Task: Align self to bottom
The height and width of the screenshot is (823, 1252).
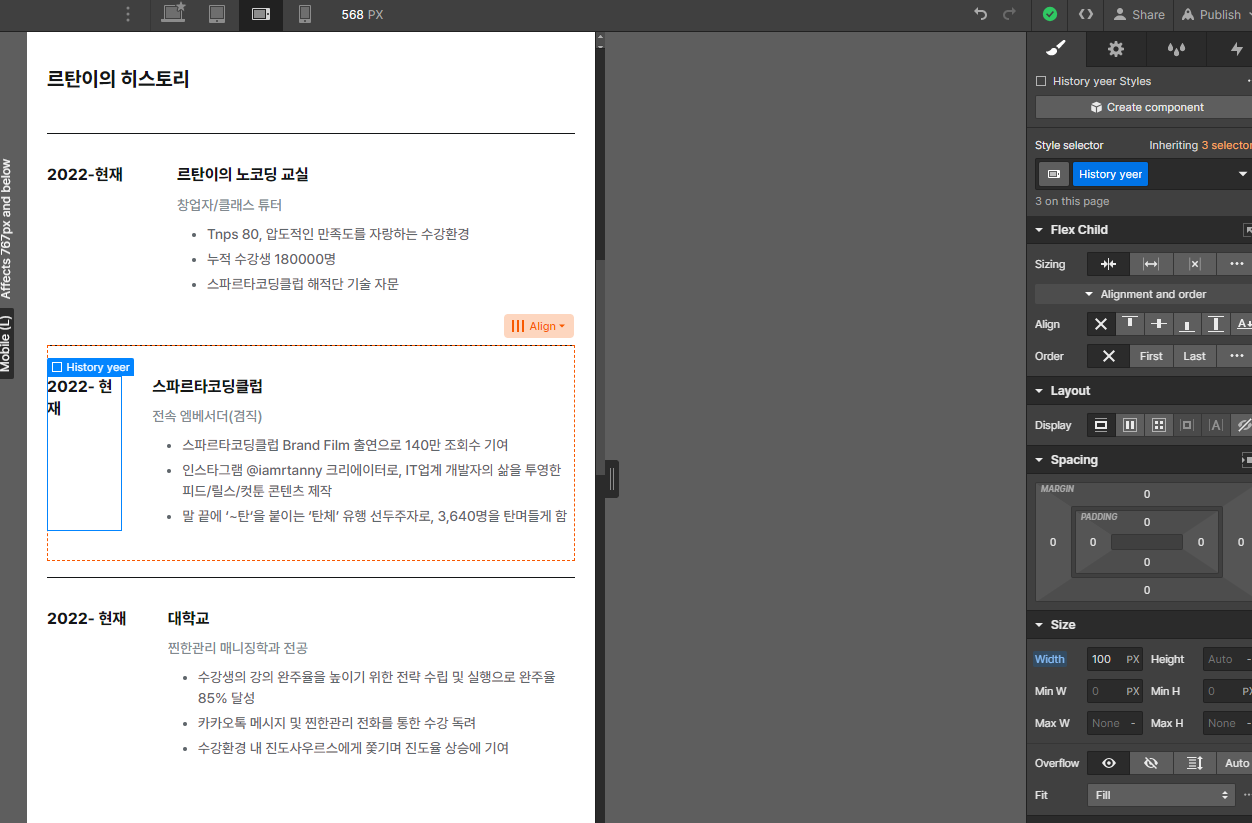Action: click(x=1187, y=324)
